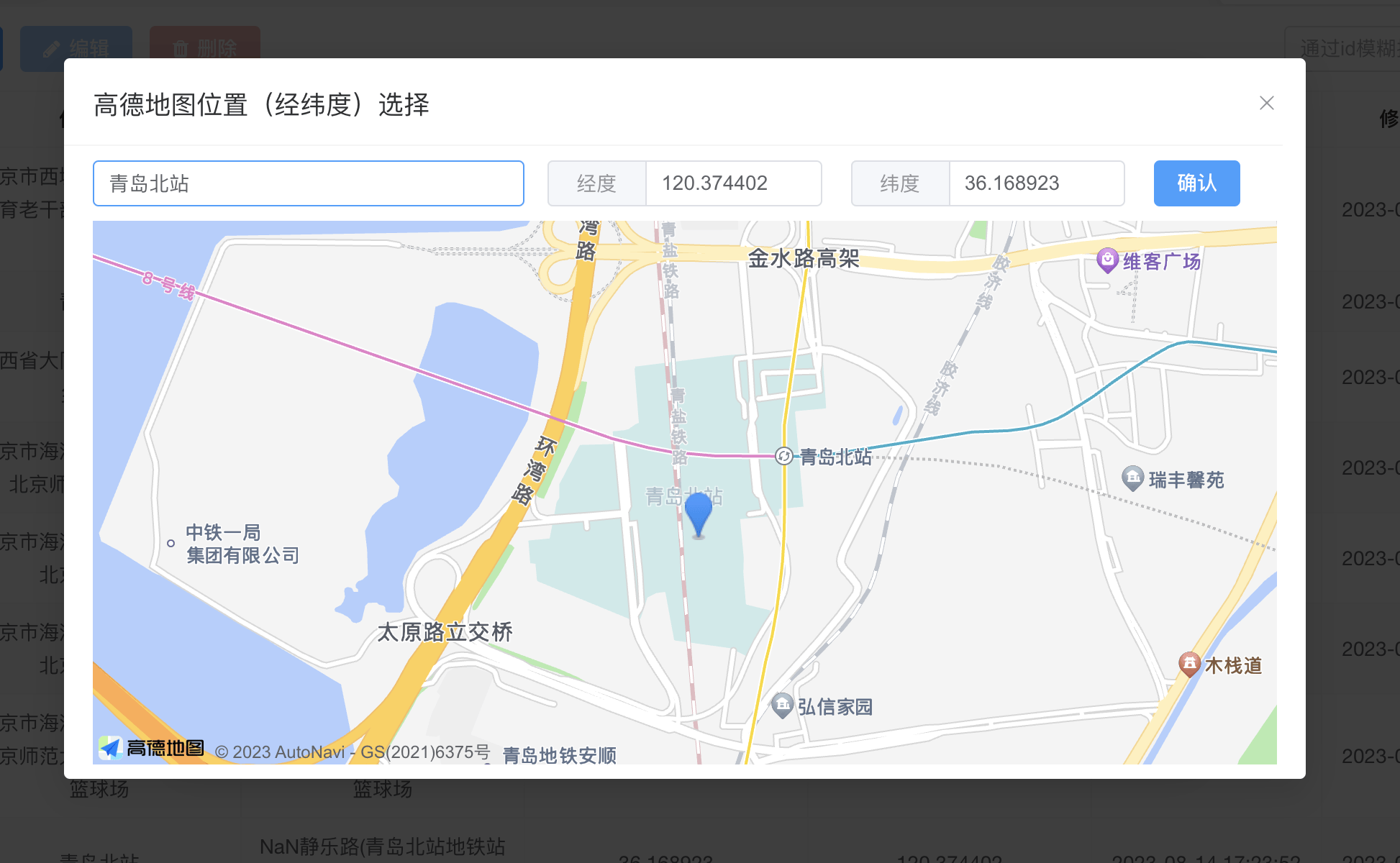The height and width of the screenshot is (863, 1400).
Task: Click the 瑞丰馨苑 residential marker icon
Action: click(x=1133, y=478)
